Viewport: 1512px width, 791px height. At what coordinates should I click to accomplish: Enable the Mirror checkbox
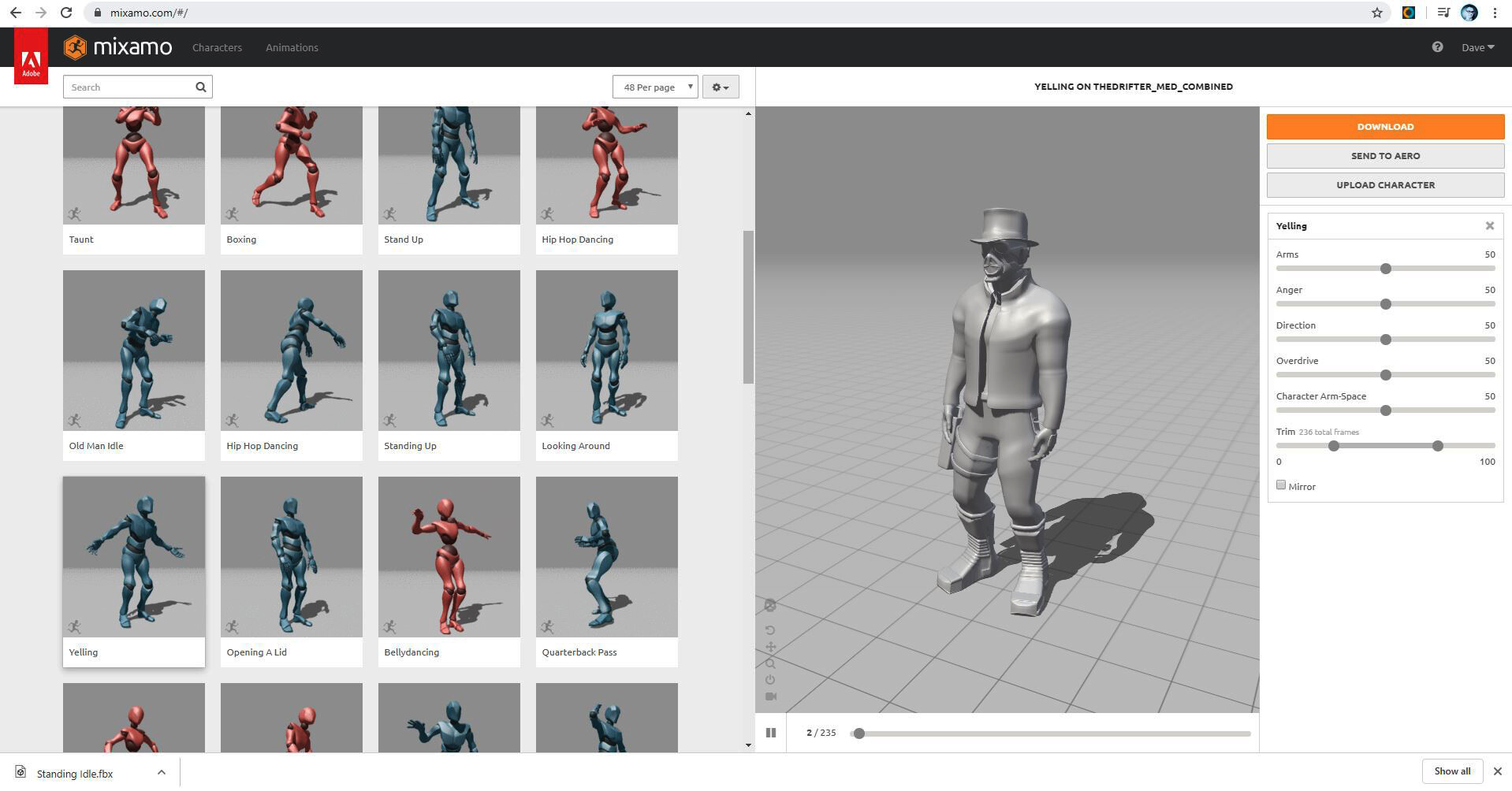click(1280, 485)
